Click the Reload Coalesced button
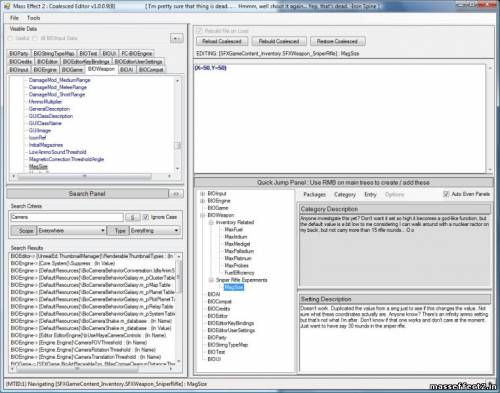 pyautogui.click(x=222, y=41)
